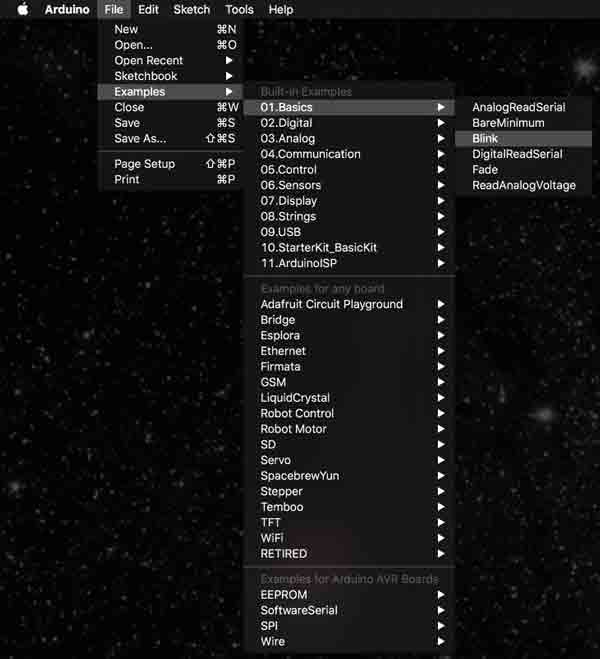
Task: Open Ethernet library examples
Action: (350, 351)
